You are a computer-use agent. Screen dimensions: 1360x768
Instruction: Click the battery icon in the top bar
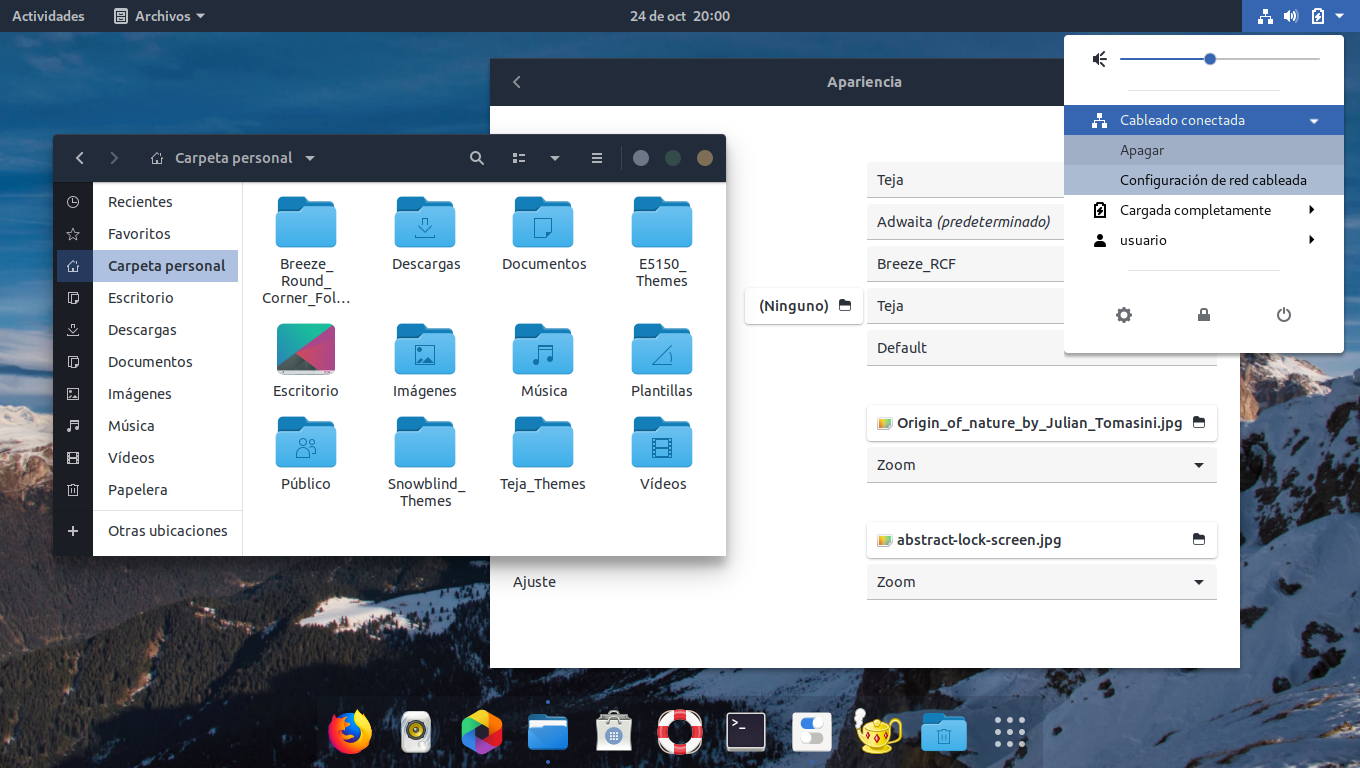tap(1318, 16)
